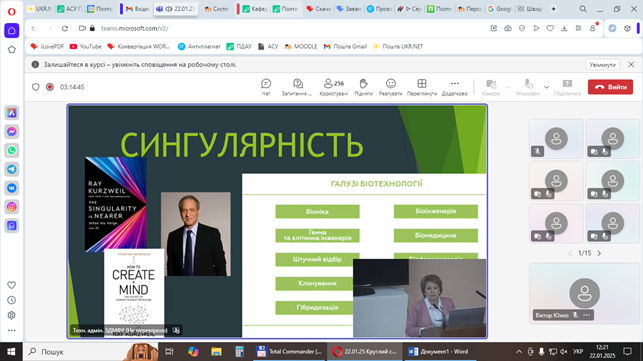Change input language УКР in system tray

click(578, 352)
